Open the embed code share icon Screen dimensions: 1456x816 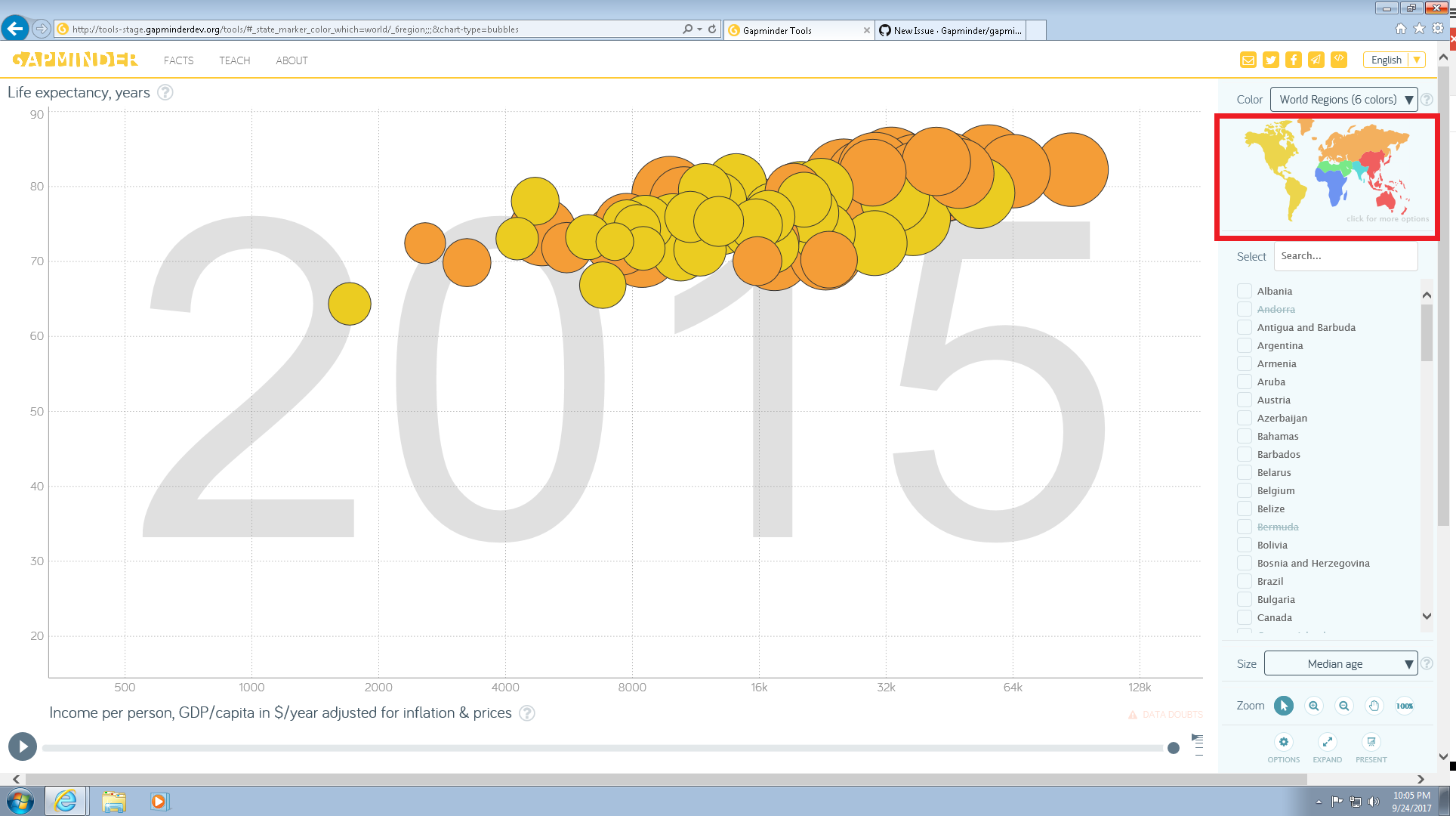pyautogui.click(x=1339, y=59)
